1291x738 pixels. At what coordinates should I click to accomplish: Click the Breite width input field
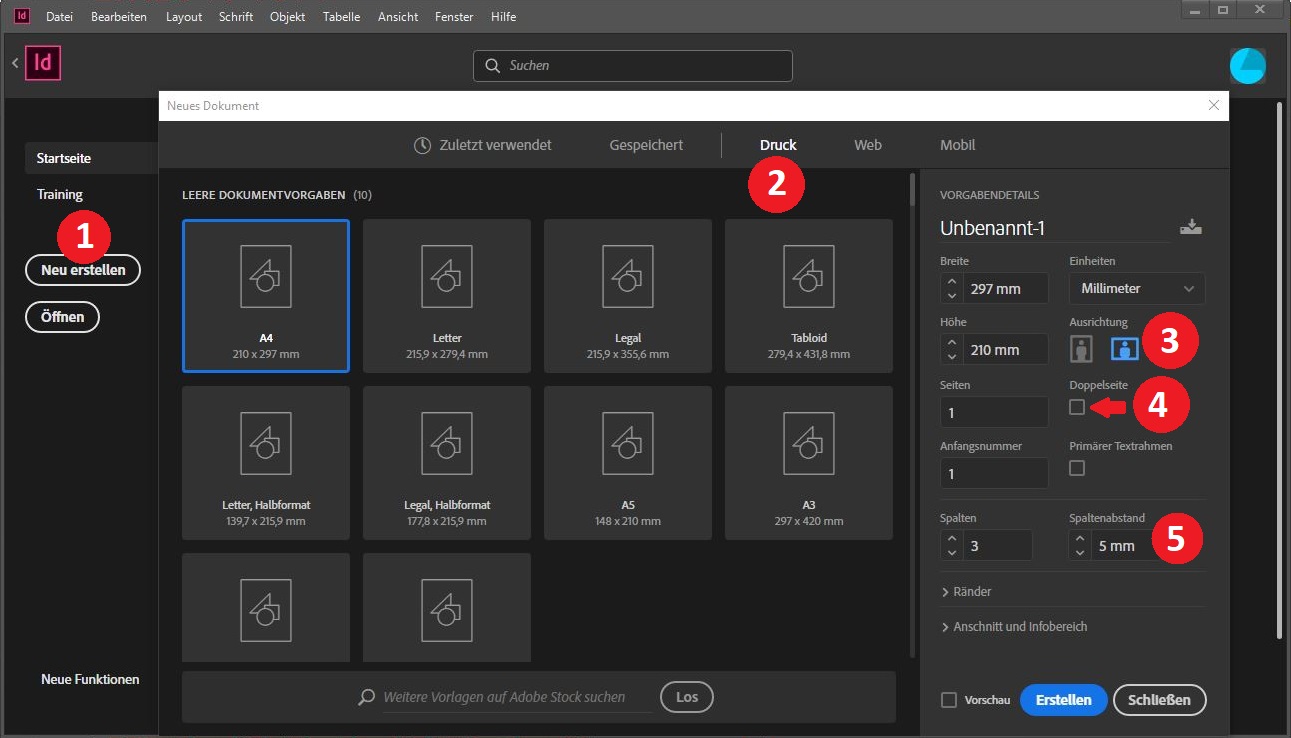coord(1005,289)
